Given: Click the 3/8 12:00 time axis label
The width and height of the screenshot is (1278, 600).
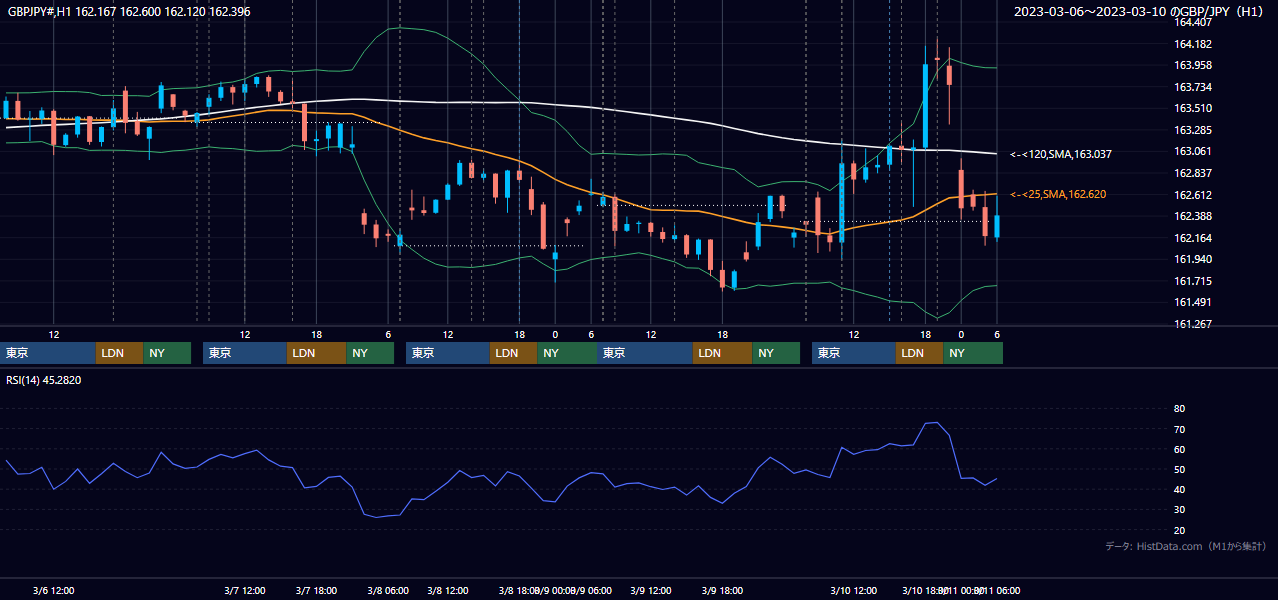Looking at the screenshot, I should [448, 590].
